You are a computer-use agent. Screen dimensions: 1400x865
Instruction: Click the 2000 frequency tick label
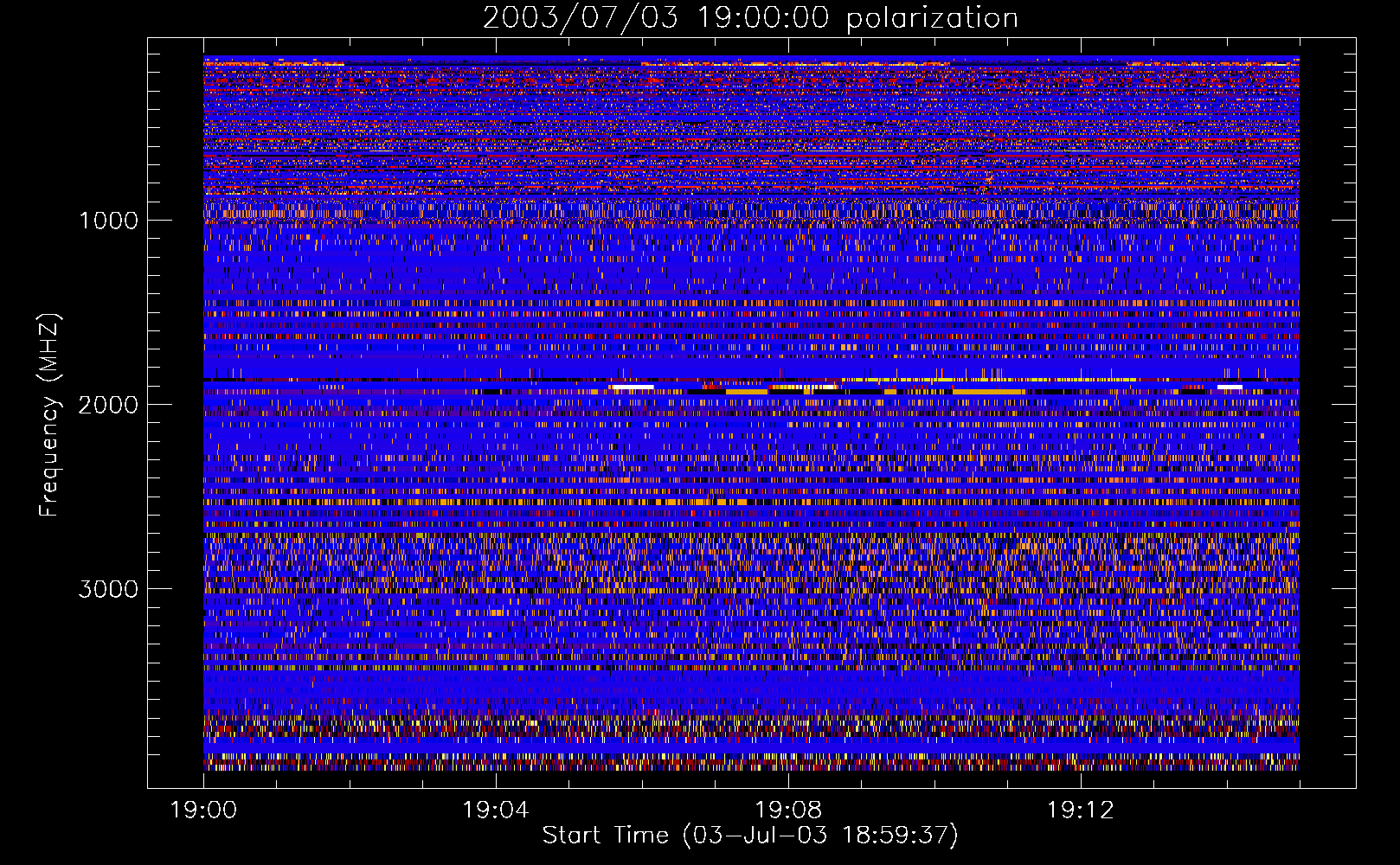(x=108, y=405)
